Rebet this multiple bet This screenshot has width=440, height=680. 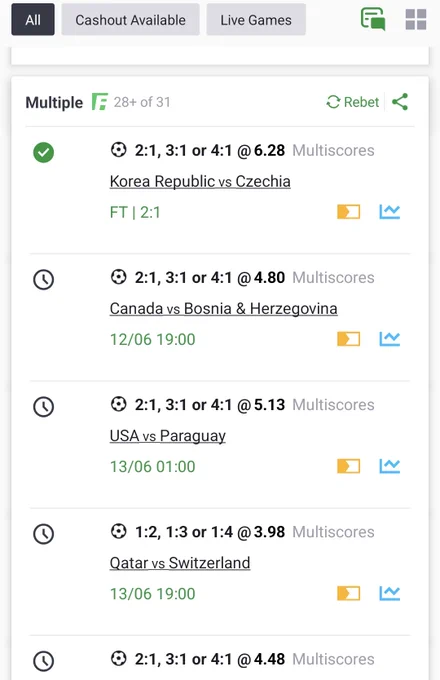pos(352,102)
